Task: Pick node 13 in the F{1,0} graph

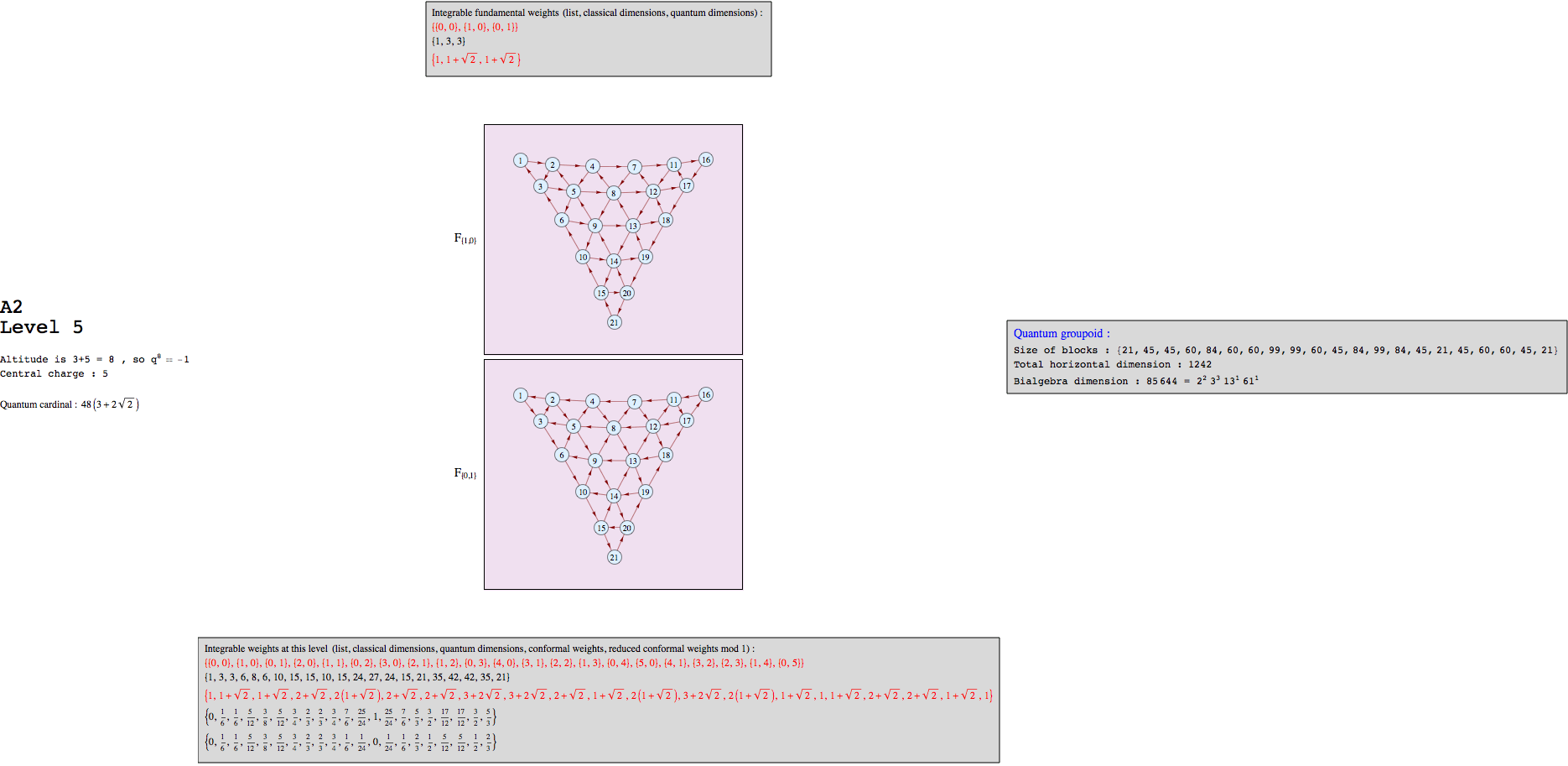Action: pyautogui.click(x=633, y=226)
